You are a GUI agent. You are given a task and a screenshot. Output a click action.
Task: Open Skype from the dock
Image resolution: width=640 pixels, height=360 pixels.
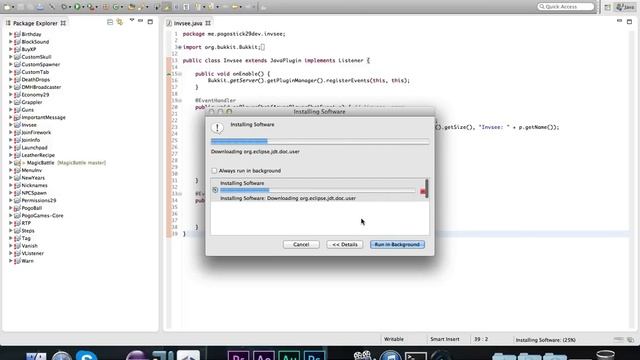87,355
